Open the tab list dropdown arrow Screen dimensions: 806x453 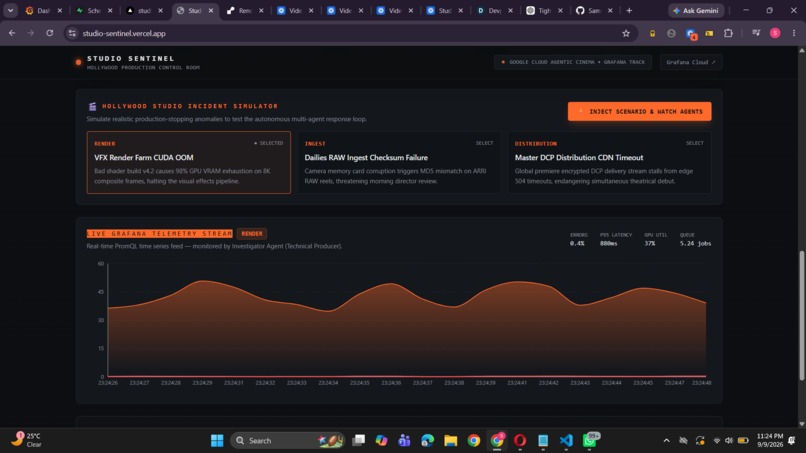tap(10, 10)
